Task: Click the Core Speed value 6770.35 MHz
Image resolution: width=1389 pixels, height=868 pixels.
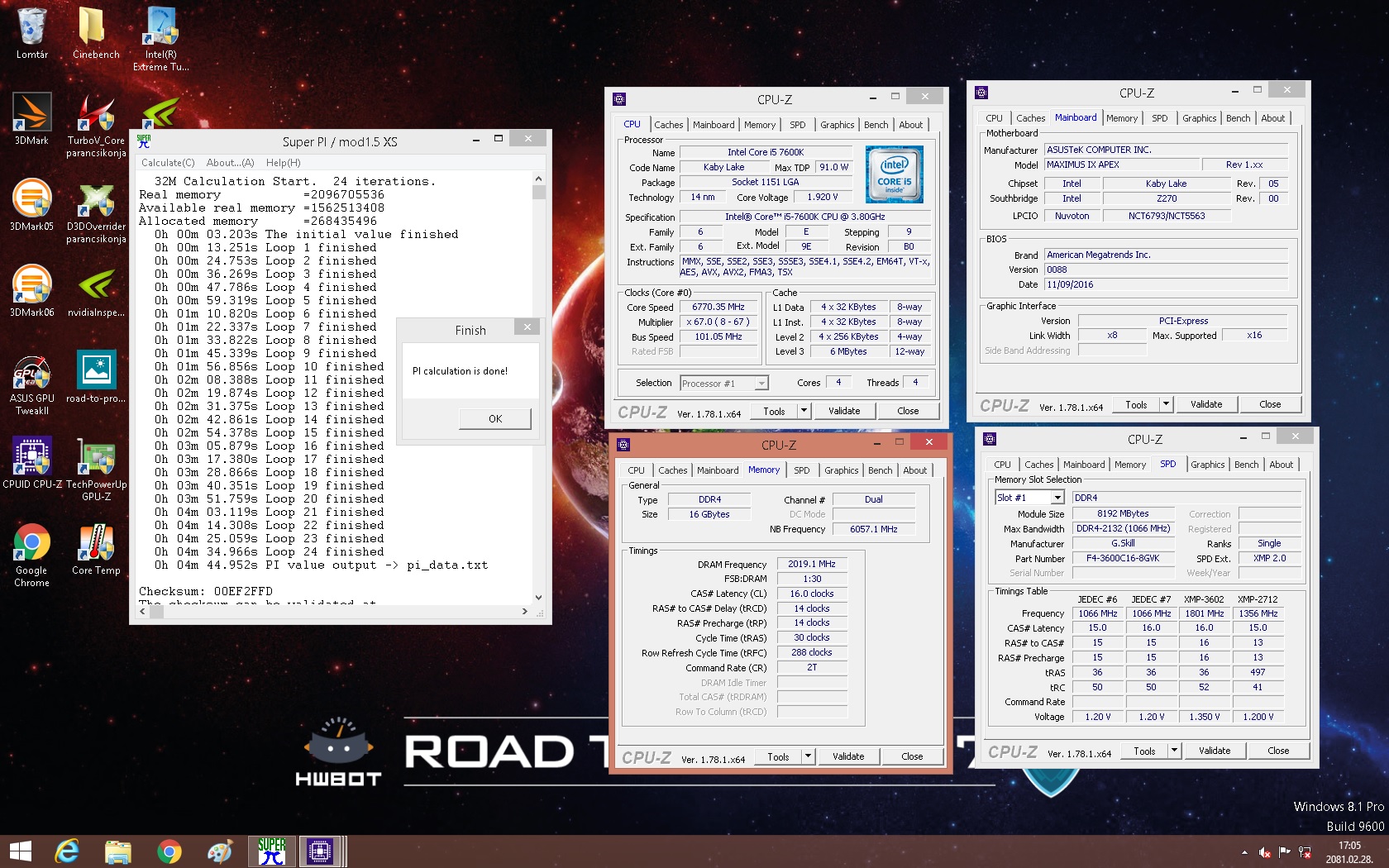Action: [718, 307]
